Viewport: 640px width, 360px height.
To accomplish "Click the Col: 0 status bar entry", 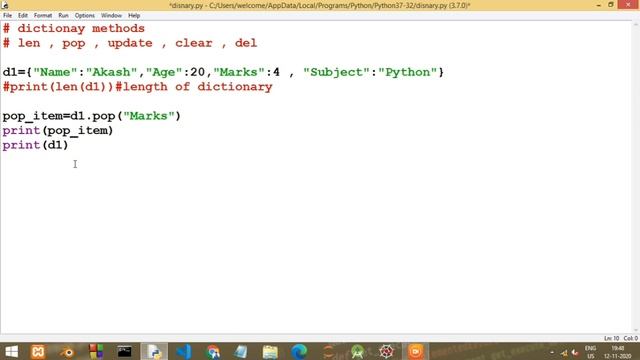I will click(x=630, y=338).
